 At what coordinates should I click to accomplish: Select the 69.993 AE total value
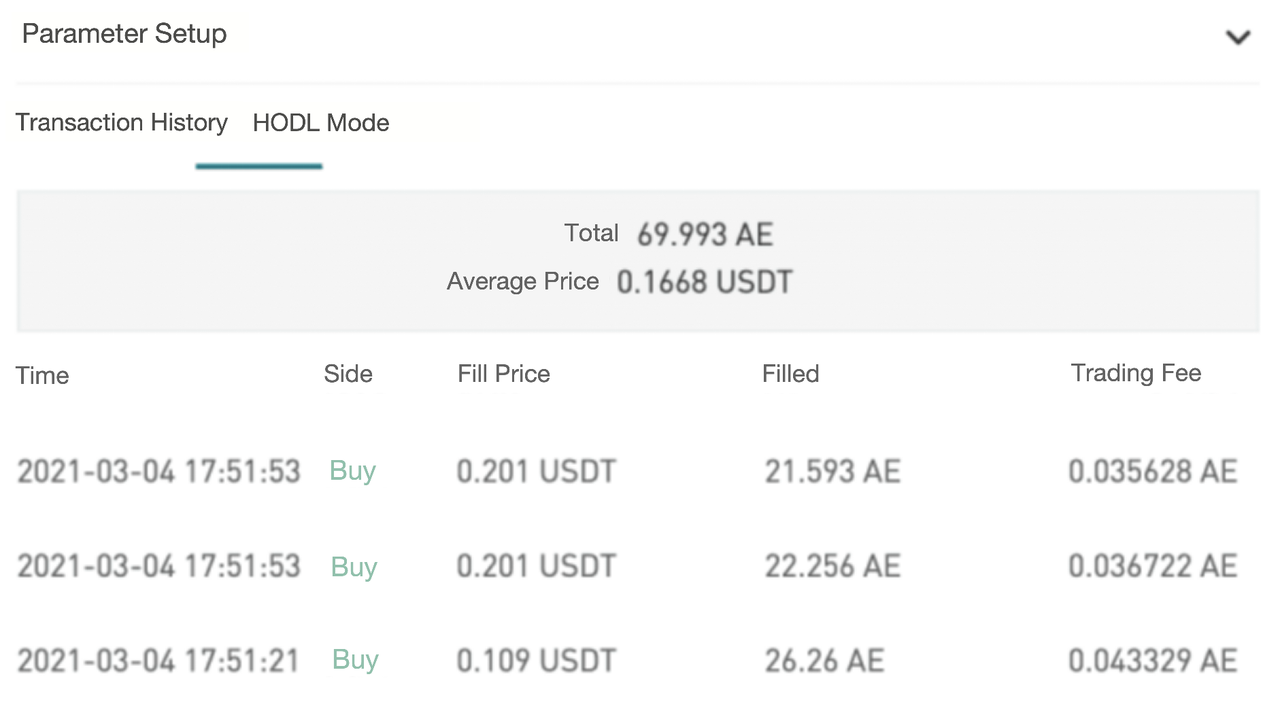(705, 235)
